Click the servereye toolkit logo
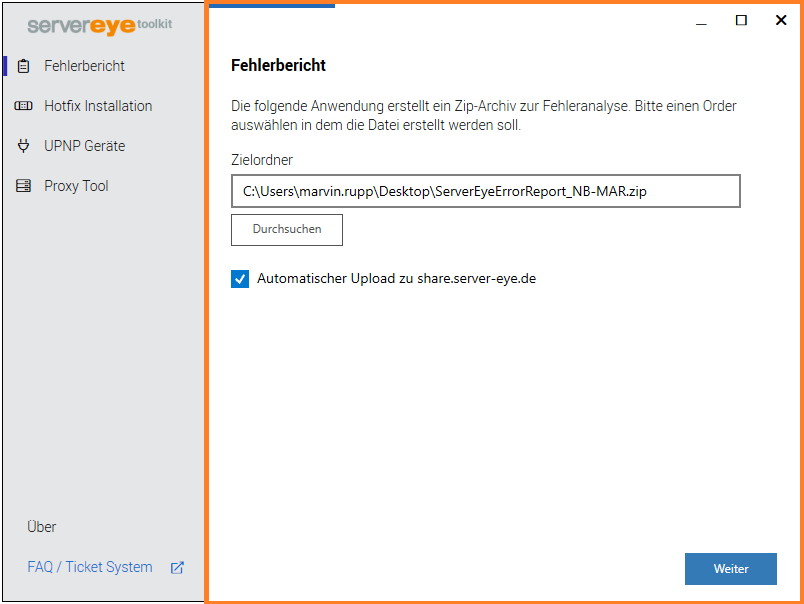The width and height of the screenshot is (804, 604). pos(100,25)
